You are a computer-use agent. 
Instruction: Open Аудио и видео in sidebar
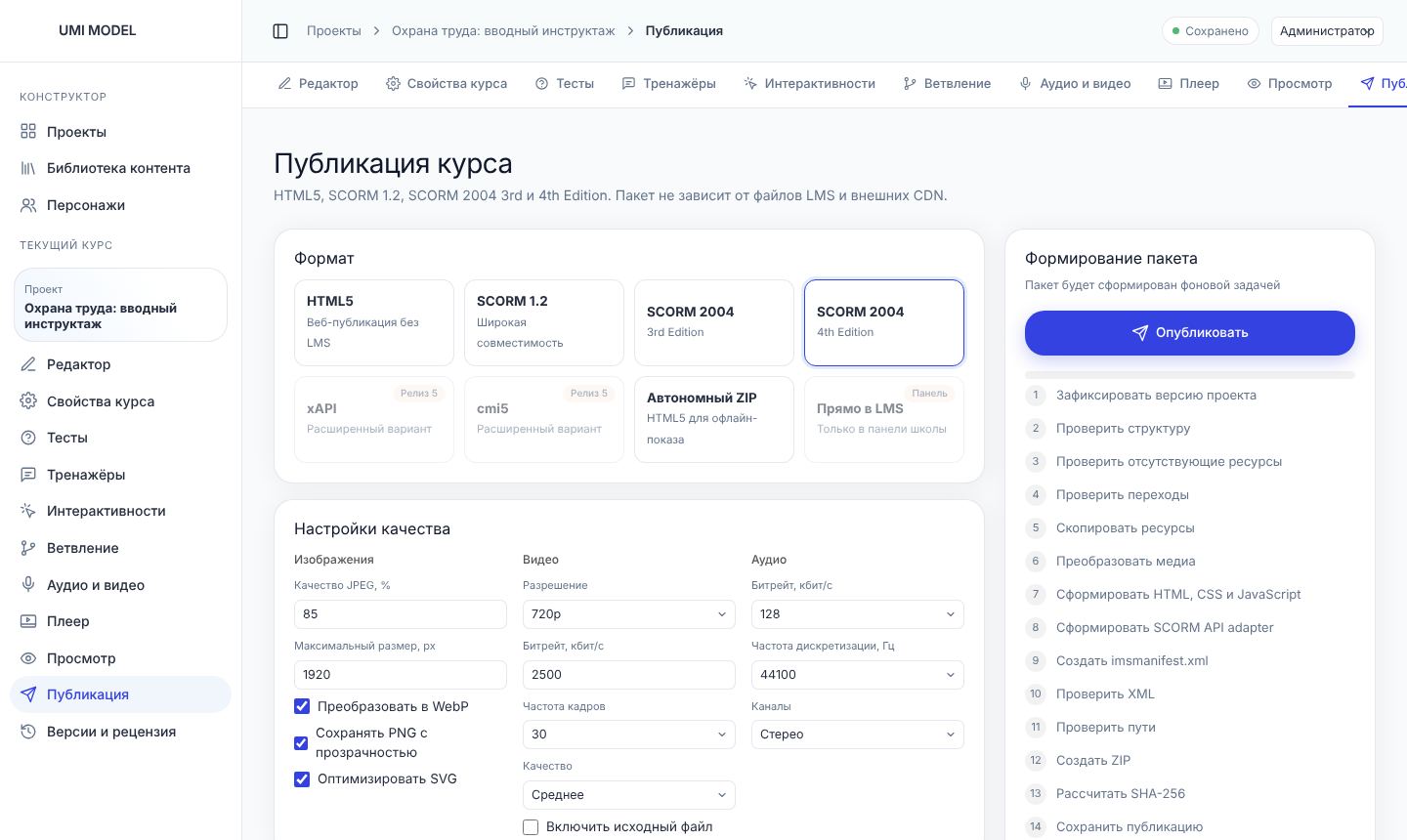pos(120,585)
